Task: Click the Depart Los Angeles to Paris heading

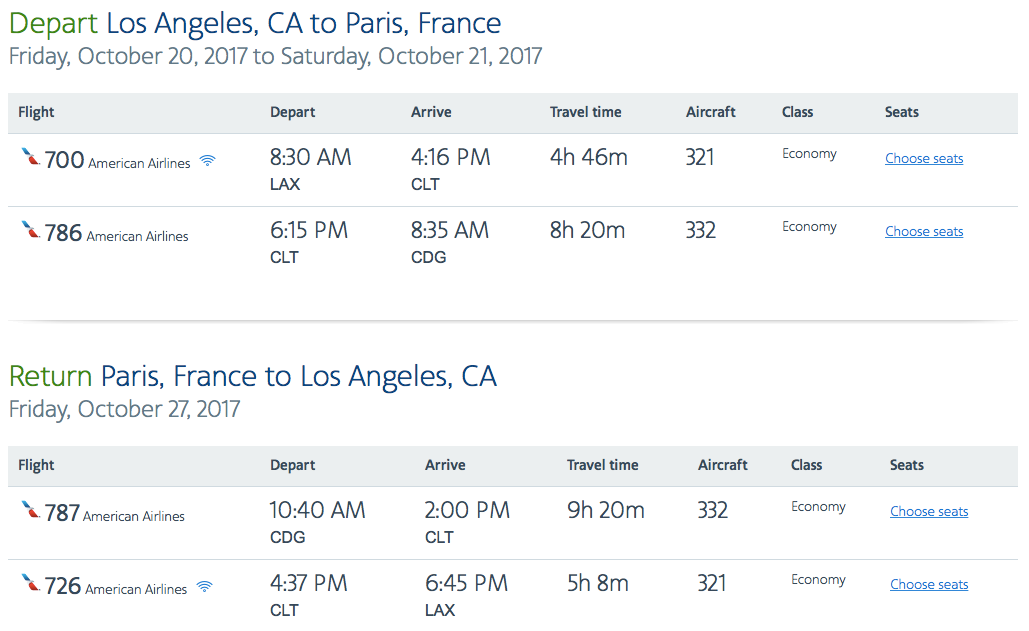Action: pyautogui.click(x=255, y=24)
